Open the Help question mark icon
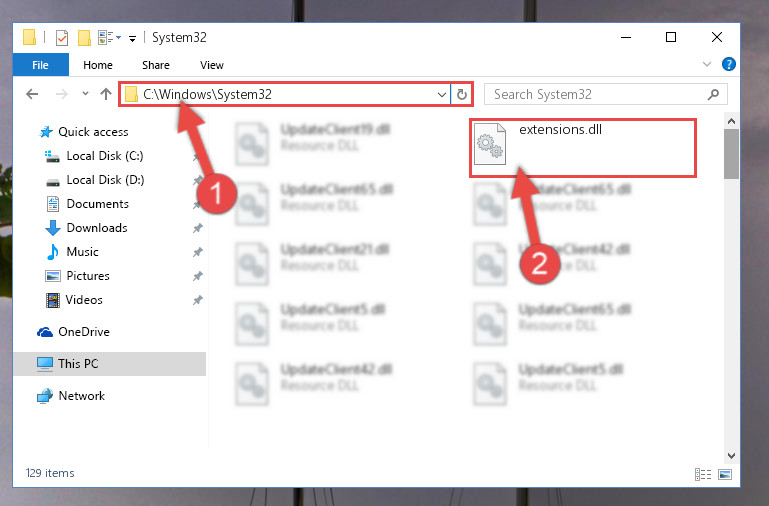The image size is (769, 506). pos(729,64)
